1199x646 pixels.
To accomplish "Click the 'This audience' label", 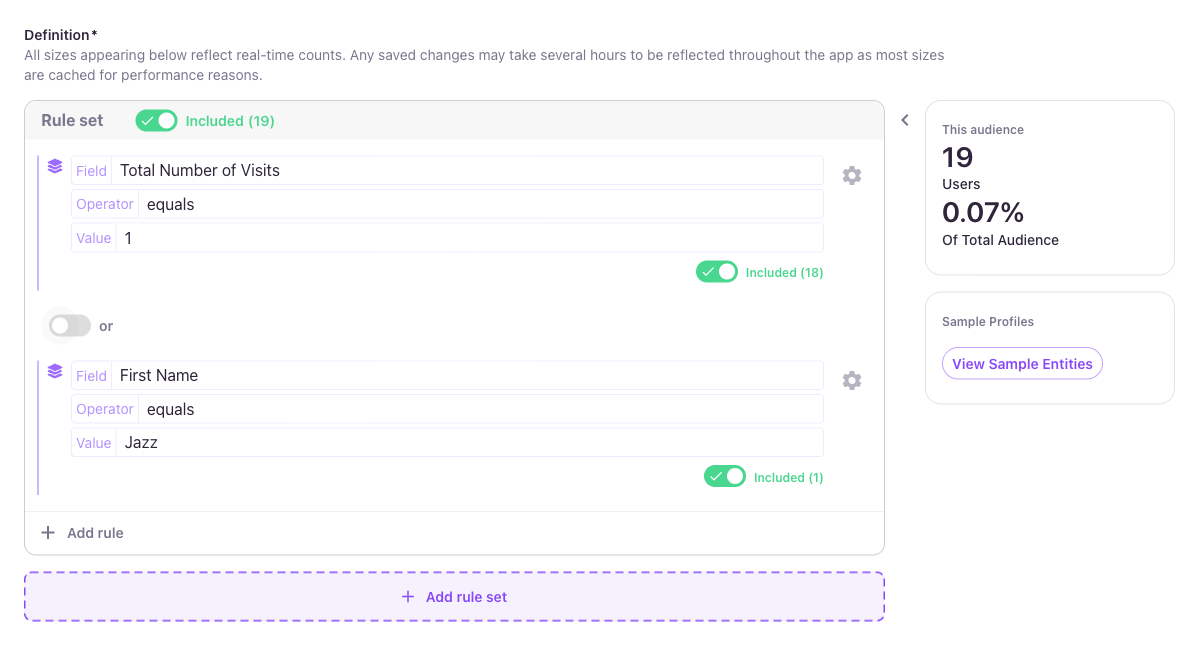I will 983,130.
